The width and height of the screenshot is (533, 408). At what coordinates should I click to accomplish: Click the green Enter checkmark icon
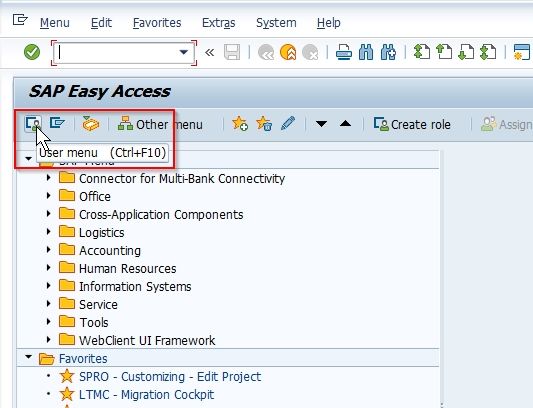[32, 52]
